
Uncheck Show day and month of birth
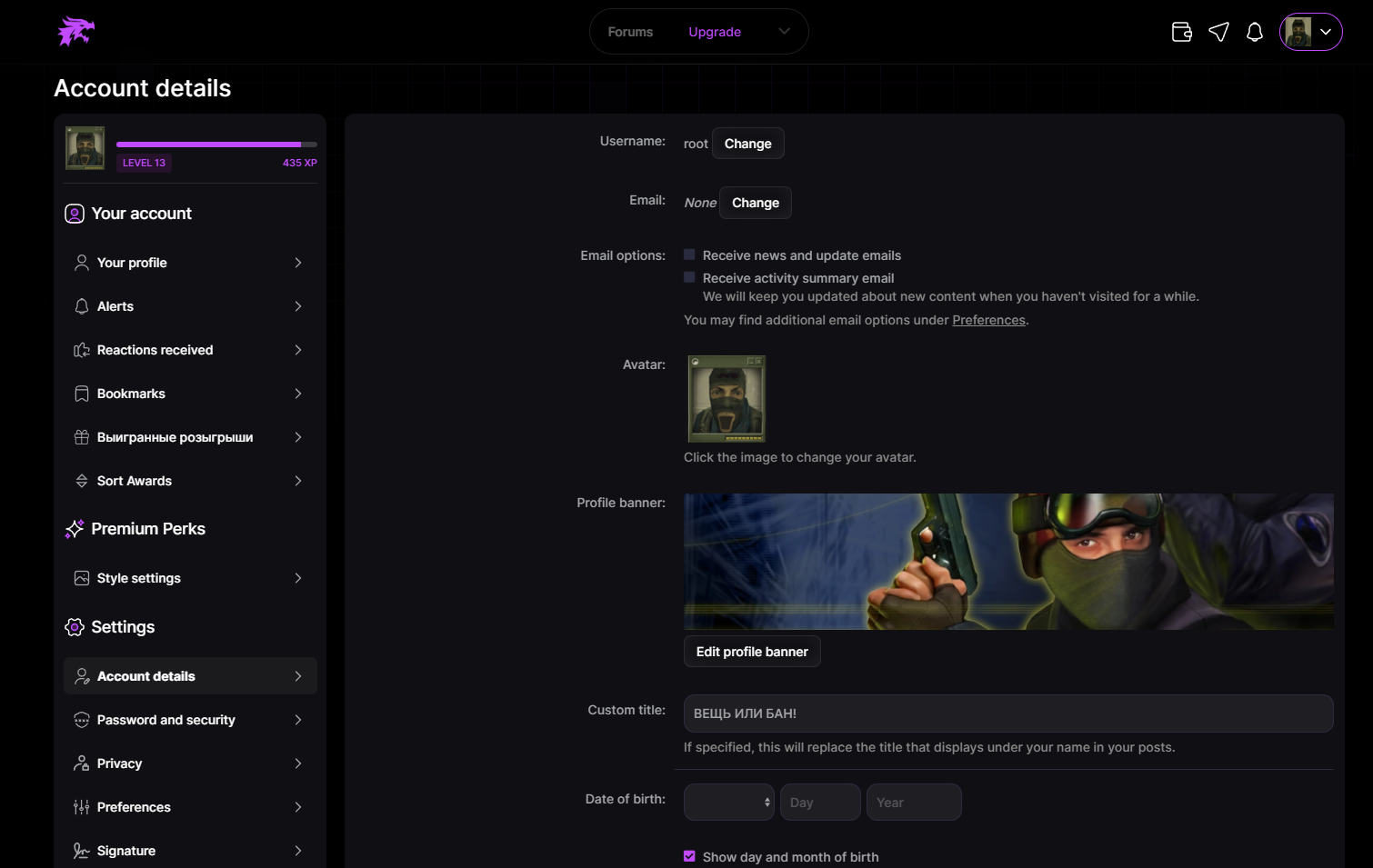[x=690, y=856]
